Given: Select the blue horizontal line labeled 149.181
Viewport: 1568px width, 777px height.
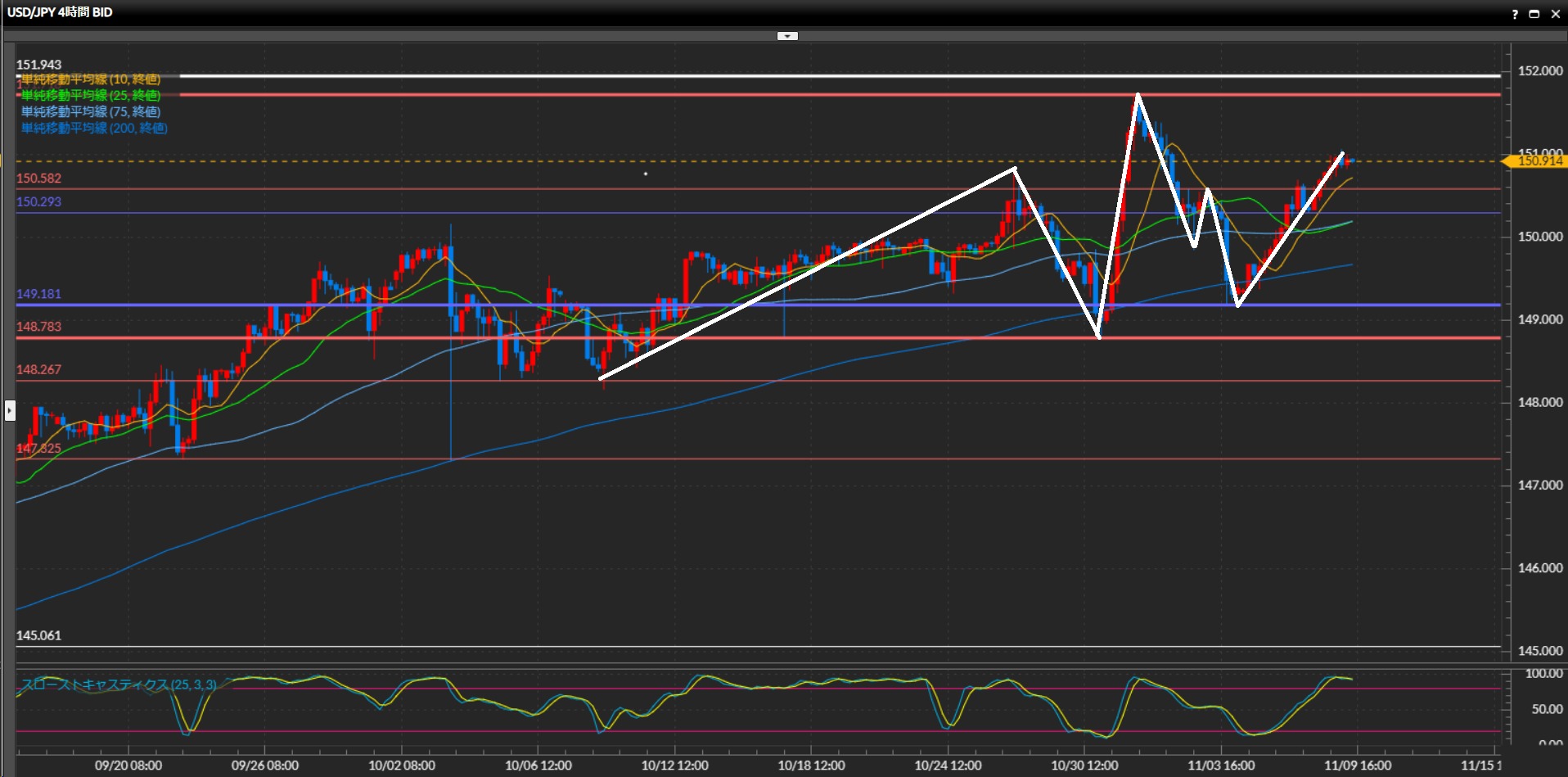Looking at the screenshot, I should coord(818,305).
